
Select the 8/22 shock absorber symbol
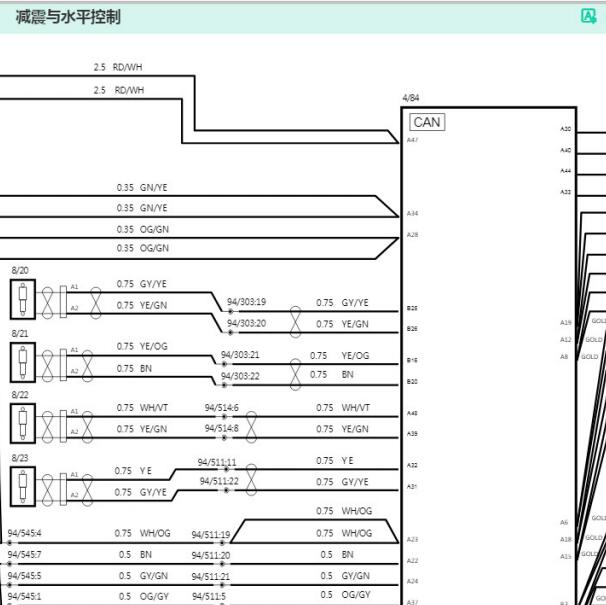[23, 423]
